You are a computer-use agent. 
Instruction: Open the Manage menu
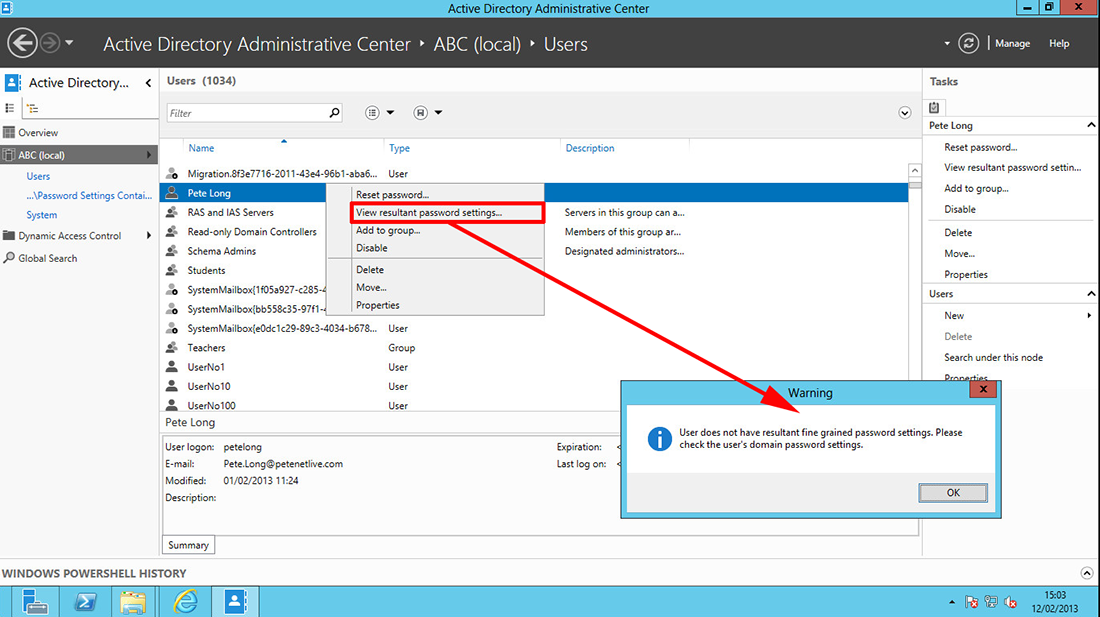point(1012,43)
